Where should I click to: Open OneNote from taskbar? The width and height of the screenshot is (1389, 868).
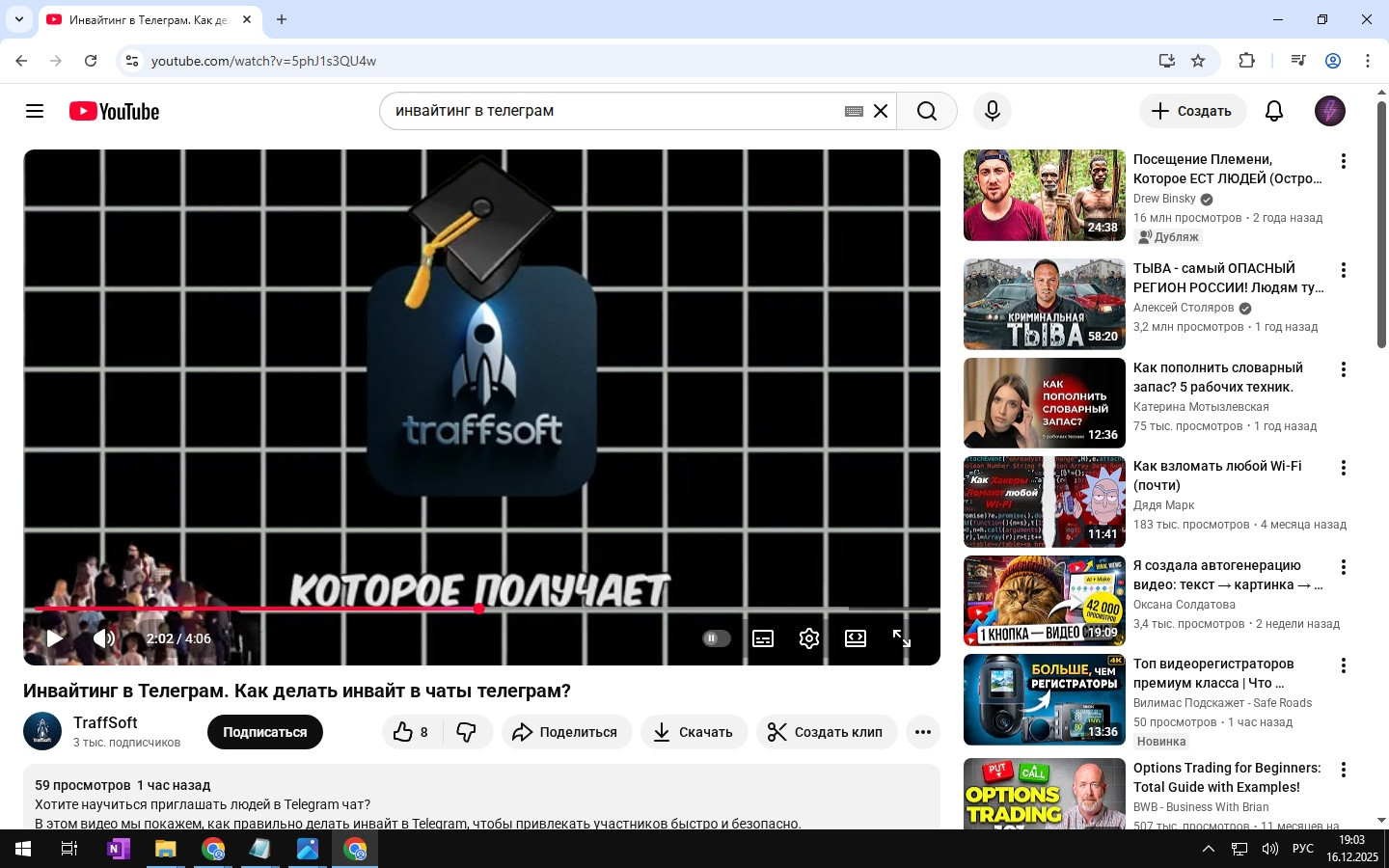click(118, 849)
